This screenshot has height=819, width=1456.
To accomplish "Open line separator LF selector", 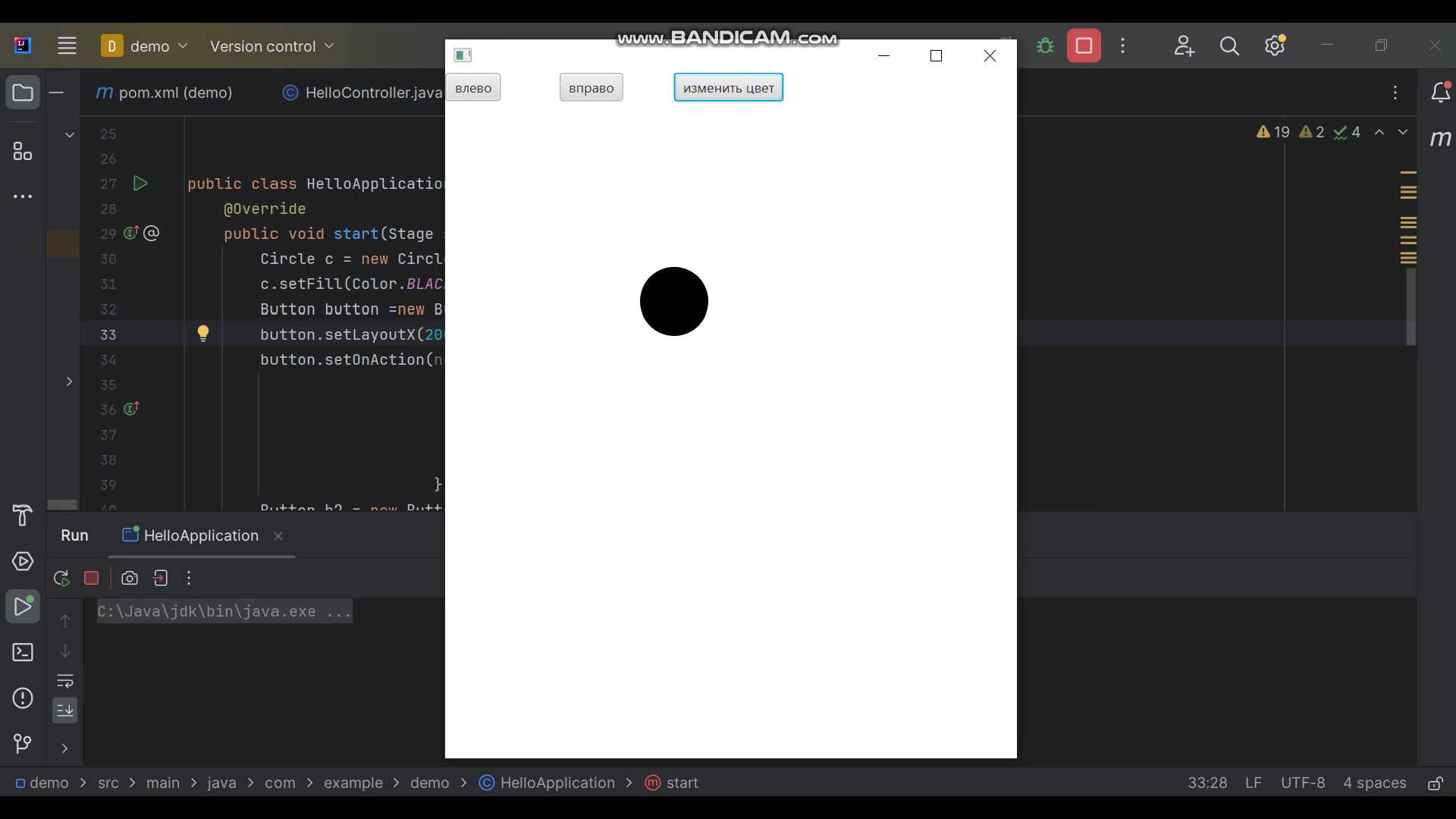I will 1254,783.
